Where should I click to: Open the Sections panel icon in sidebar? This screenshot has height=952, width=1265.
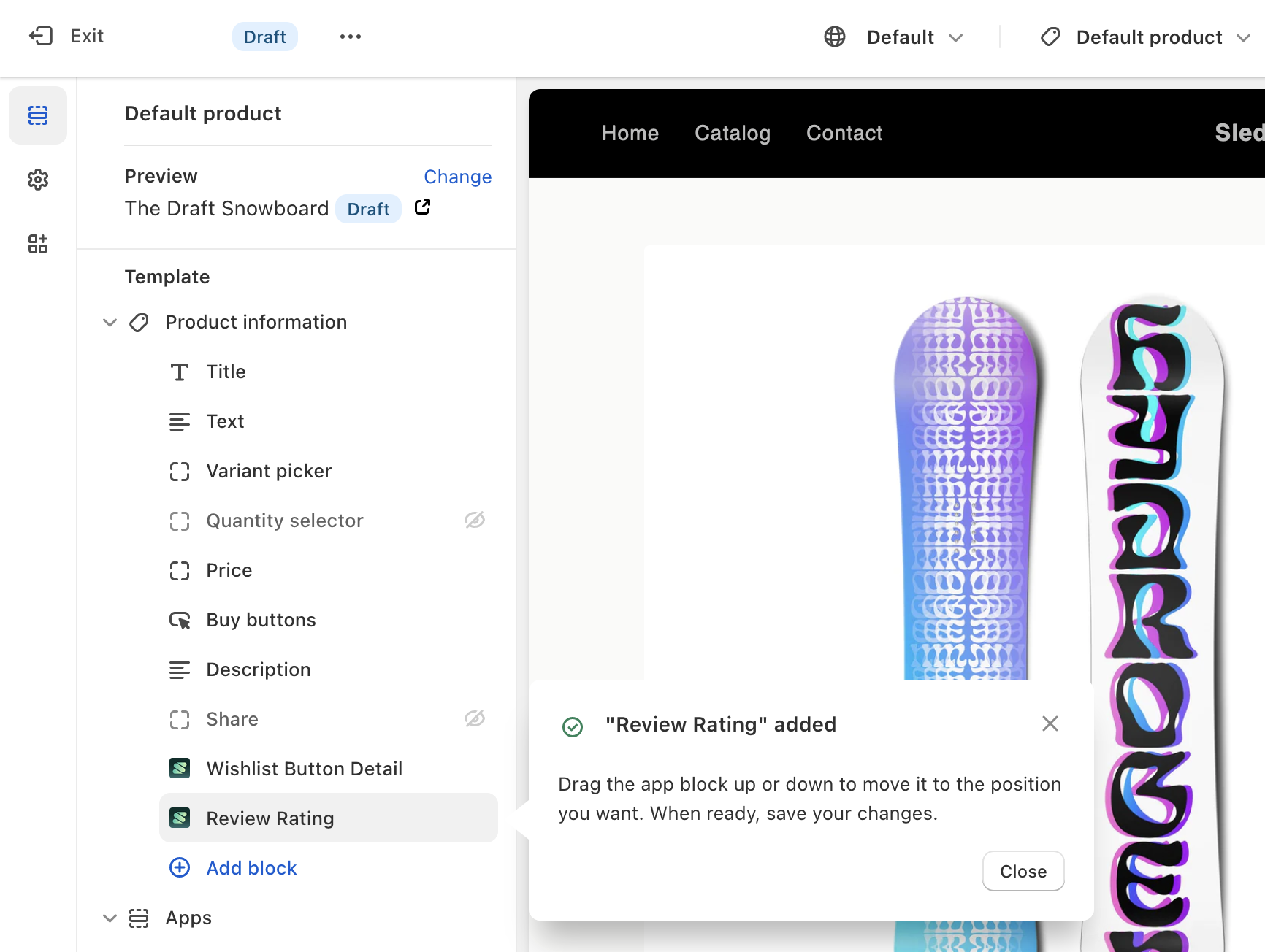click(x=38, y=115)
